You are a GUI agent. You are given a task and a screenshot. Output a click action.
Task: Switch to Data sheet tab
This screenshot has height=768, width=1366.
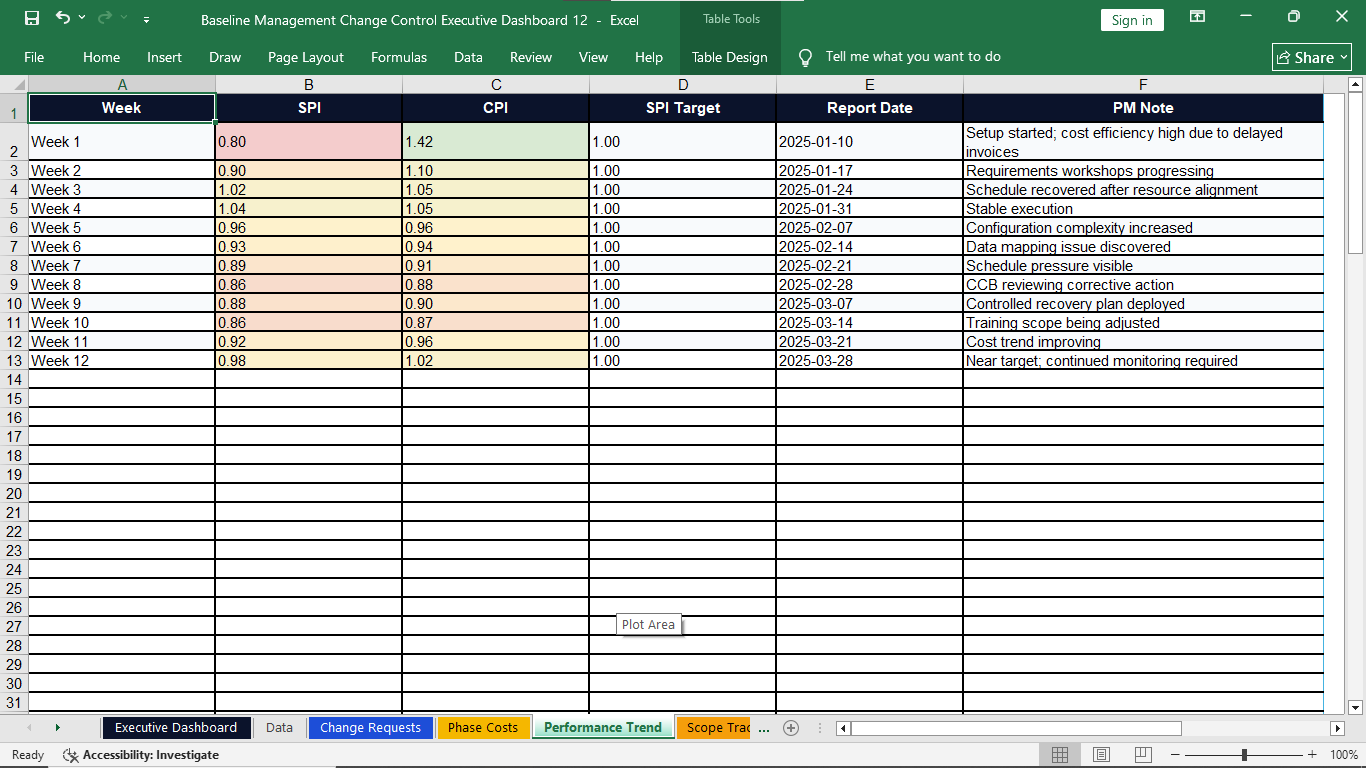click(279, 728)
